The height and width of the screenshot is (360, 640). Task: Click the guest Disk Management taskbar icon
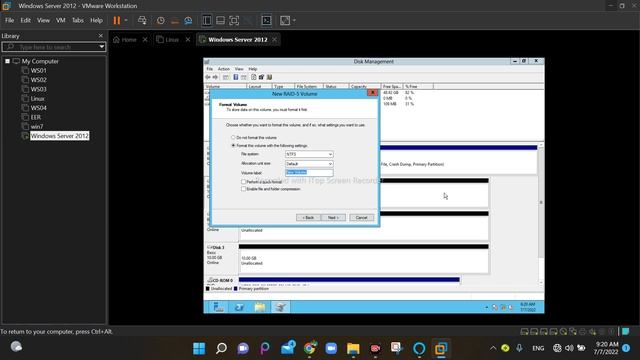coord(280,307)
